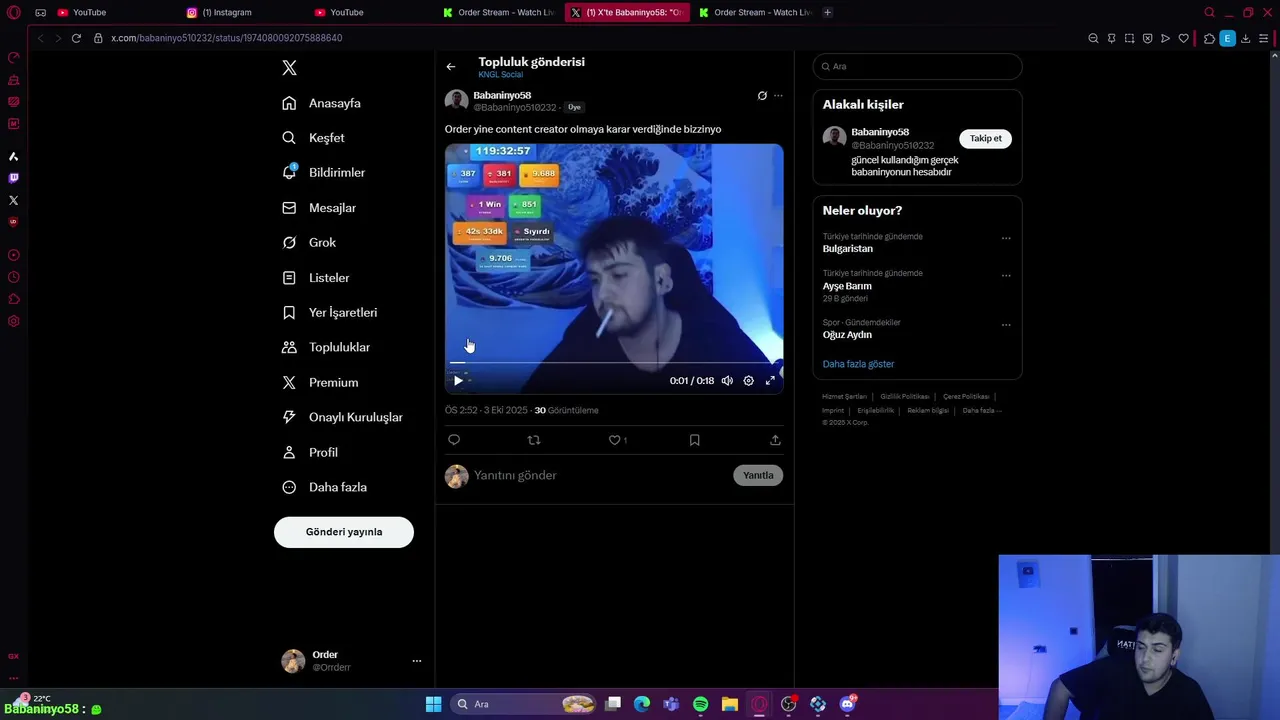Open Hizmet Şartları footer link
1280x720 pixels.
click(845, 397)
